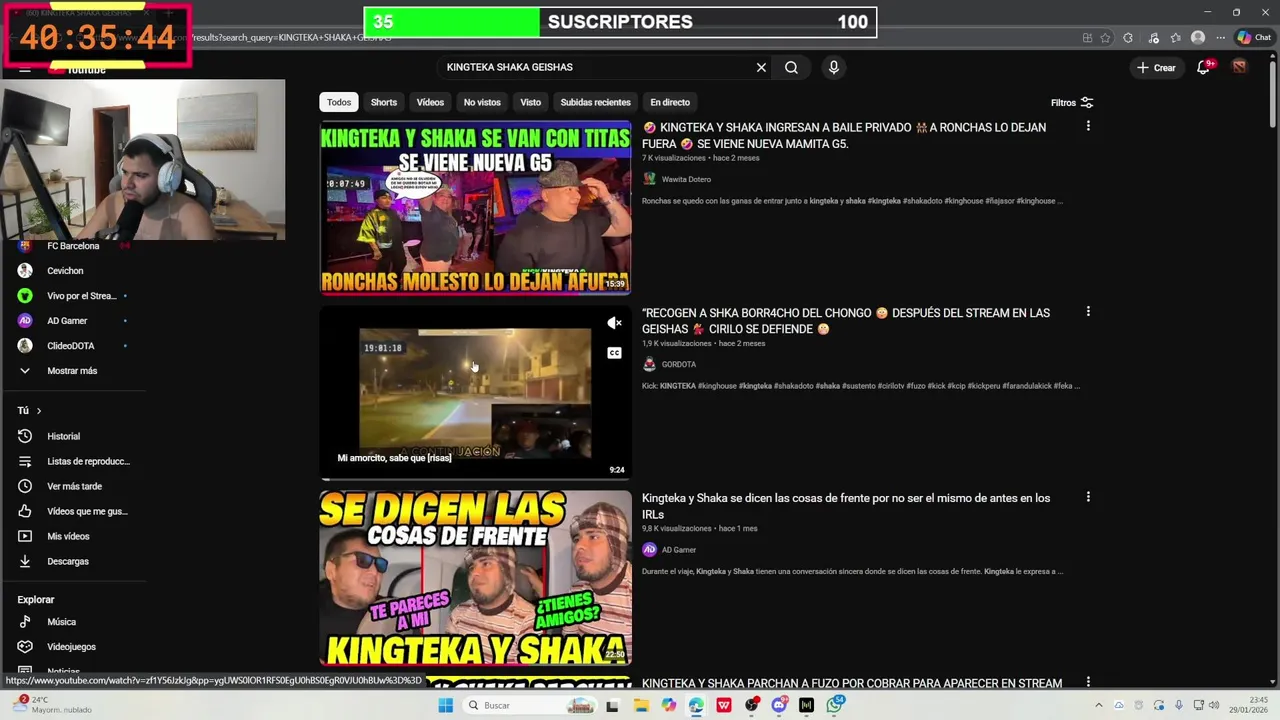The image size is (1280, 720).
Task: Select the Todos filter chip
Action: [x=339, y=102]
